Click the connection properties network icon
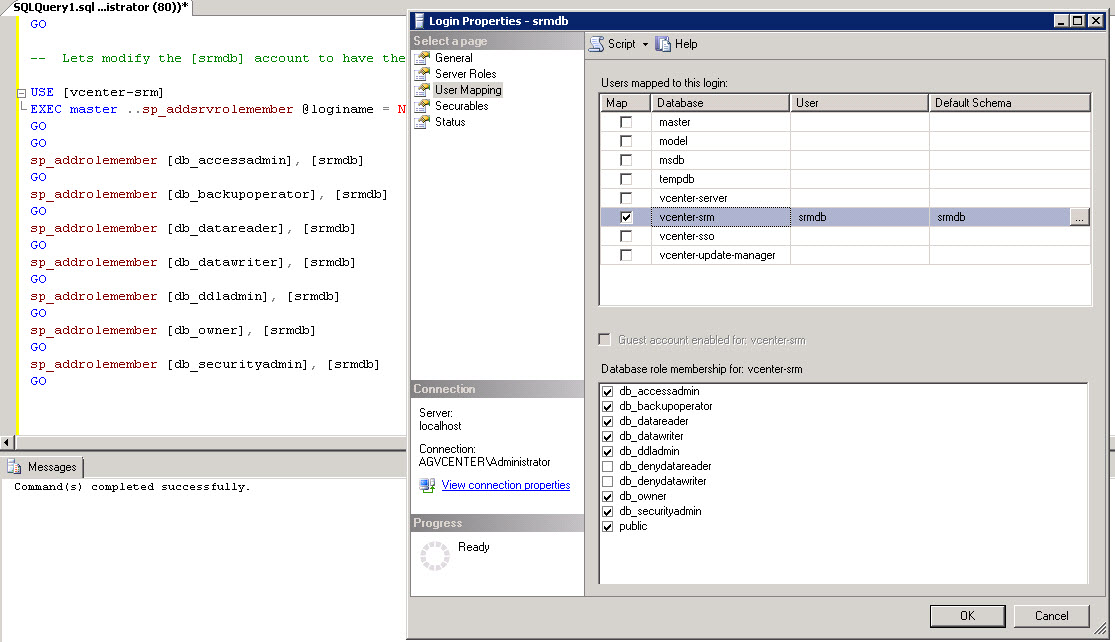The width and height of the screenshot is (1115, 642). (x=428, y=485)
